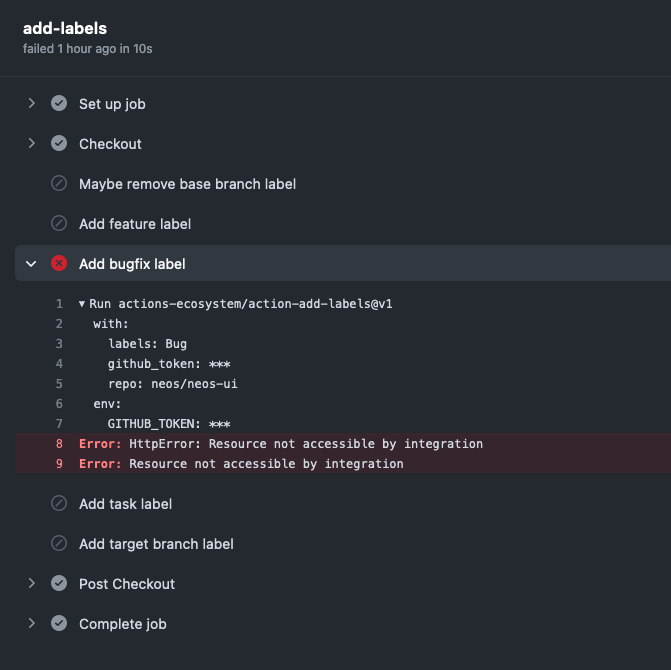Image resolution: width=671 pixels, height=670 pixels.
Task: Expand the Complete job step chevron
Action: [32, 624]
